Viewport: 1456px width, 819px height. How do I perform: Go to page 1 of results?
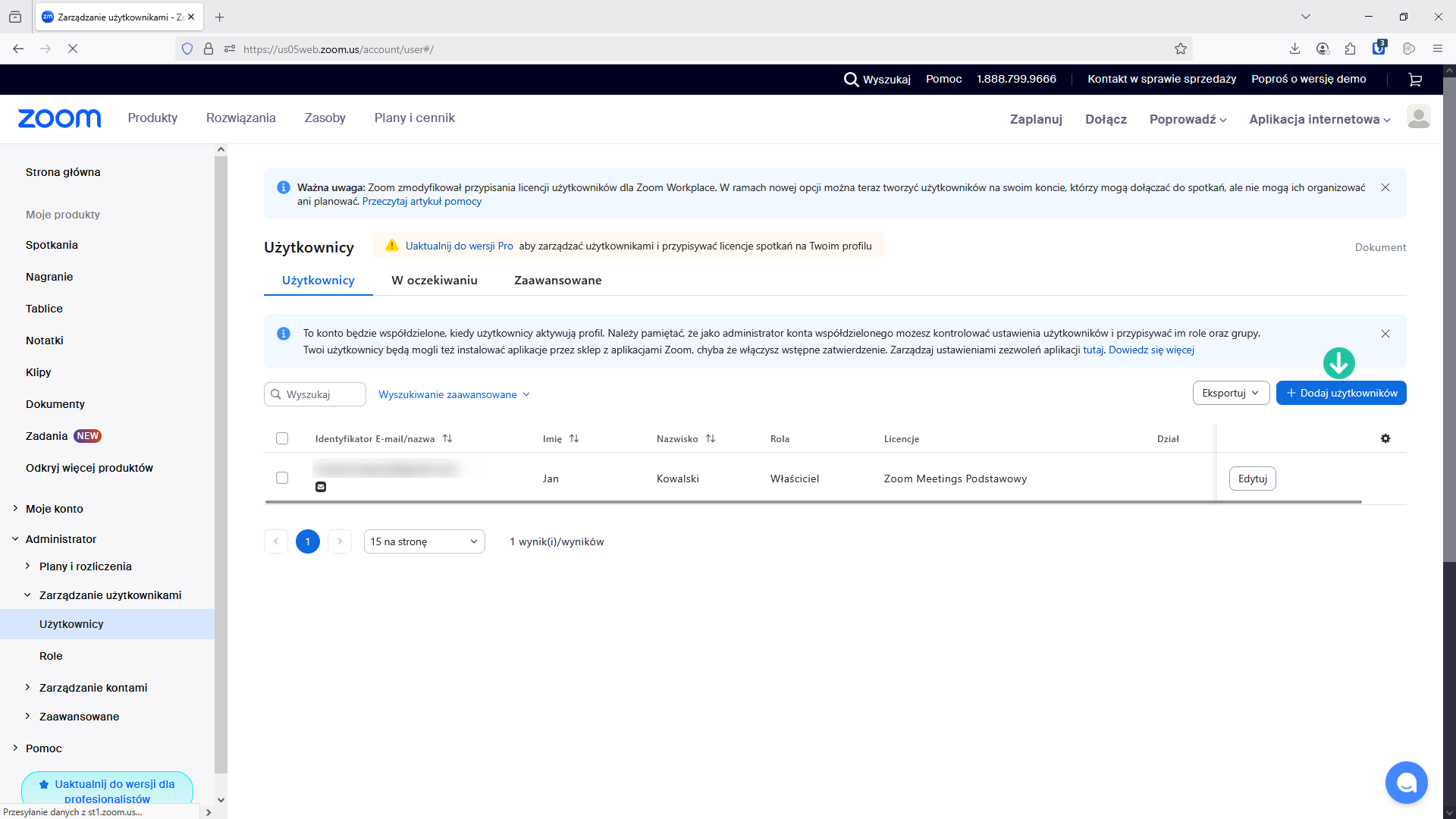click(x=308, y=541)
